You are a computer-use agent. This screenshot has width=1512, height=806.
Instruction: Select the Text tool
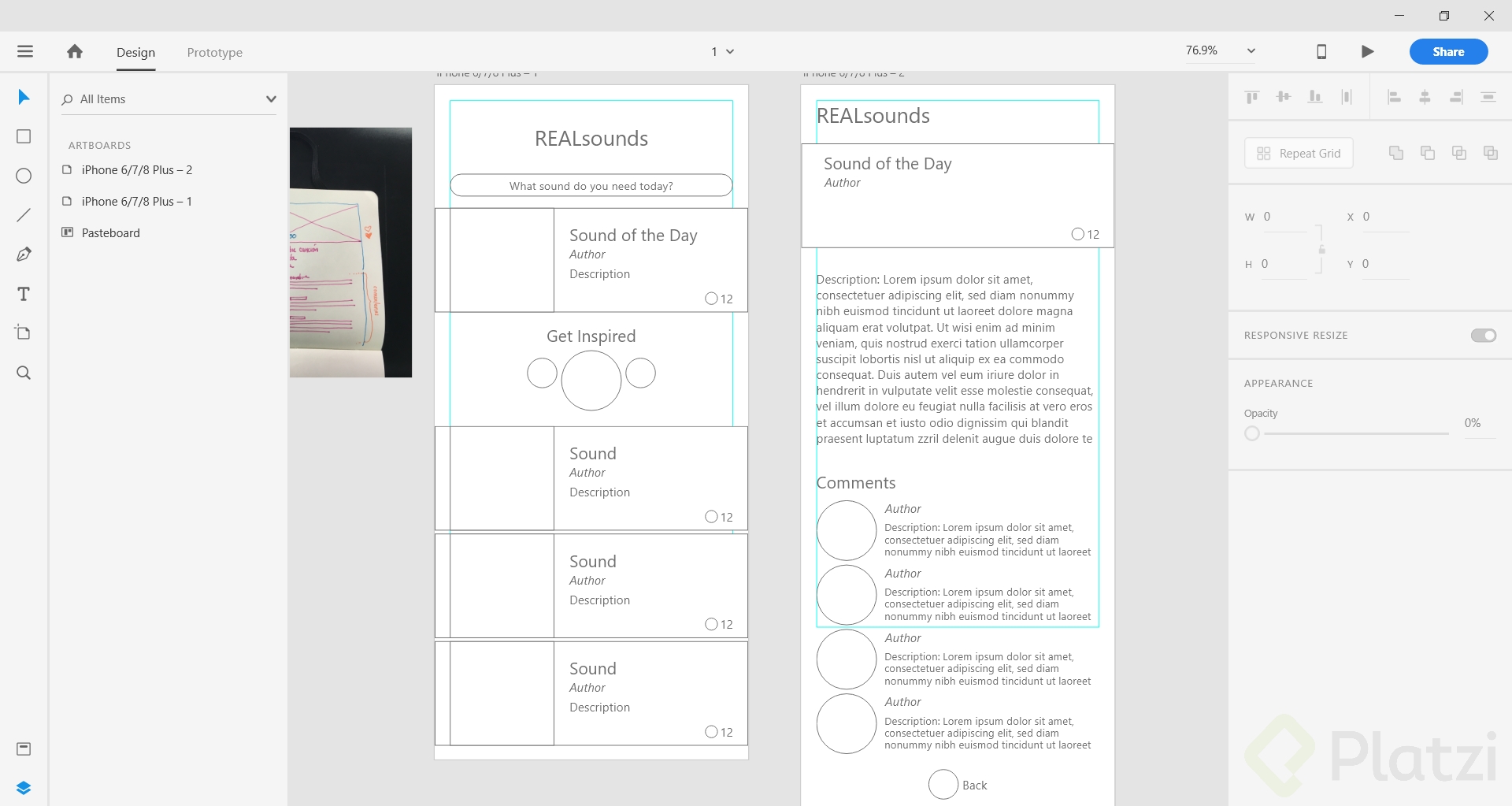(x=24, y=294)
